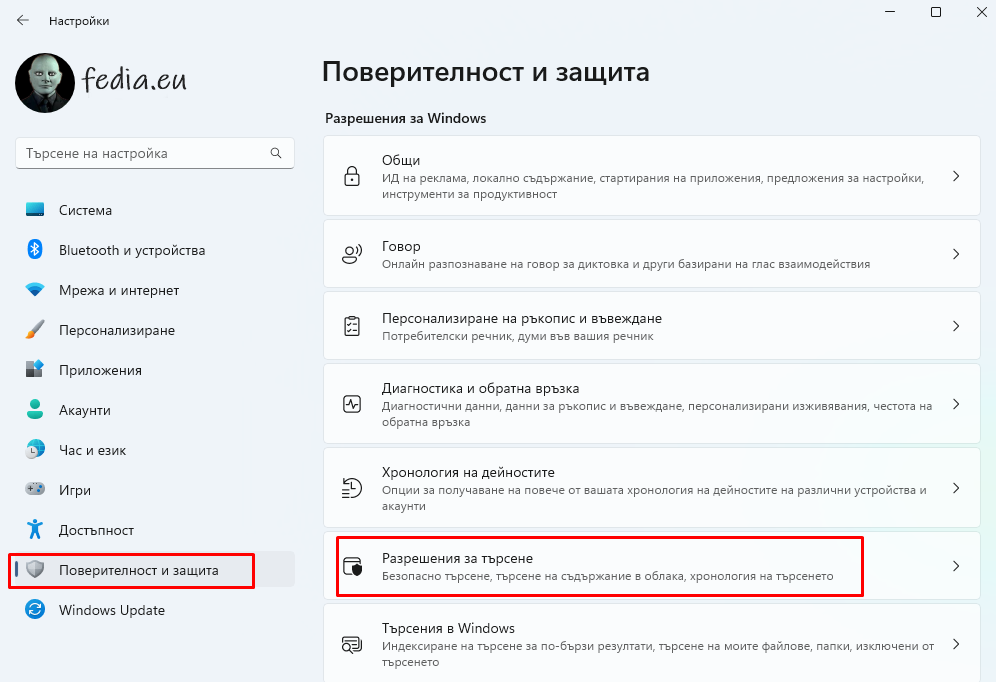Open Акаунти settings
The image size is (996, 682).
[x=154, y=410]
